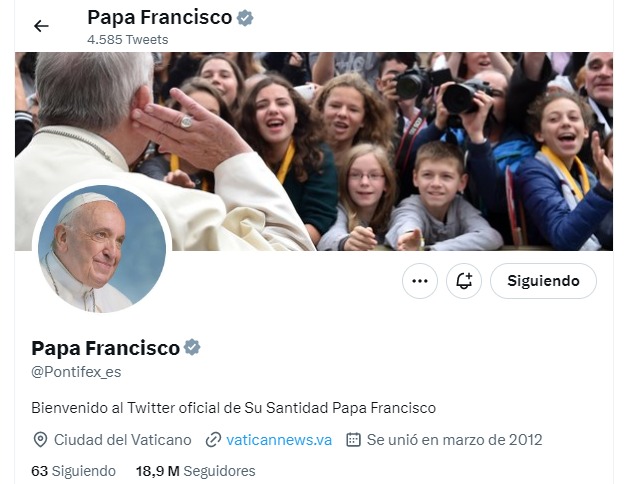
Task: Open the circular profile picture
Action: click(x=102, y=249)
